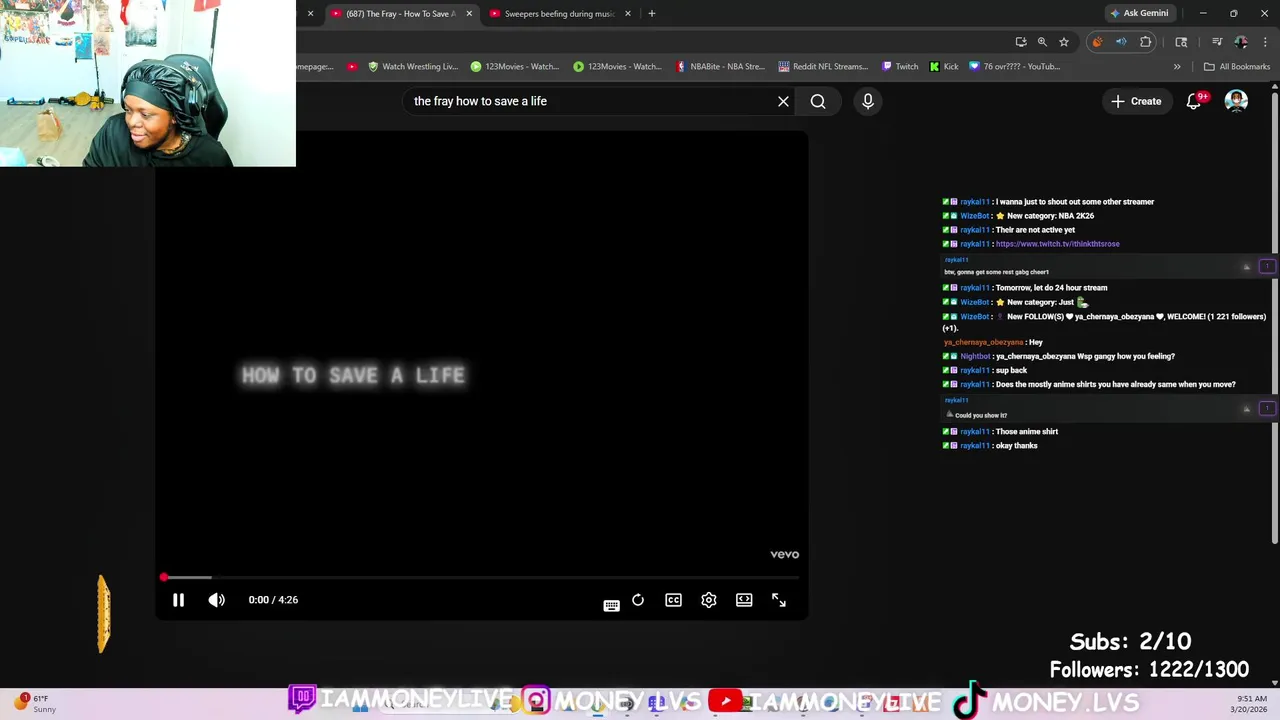Open the YouTube Create menu
The image size is (1280, 720).
pyautogui.click(x=1136, y=101)
